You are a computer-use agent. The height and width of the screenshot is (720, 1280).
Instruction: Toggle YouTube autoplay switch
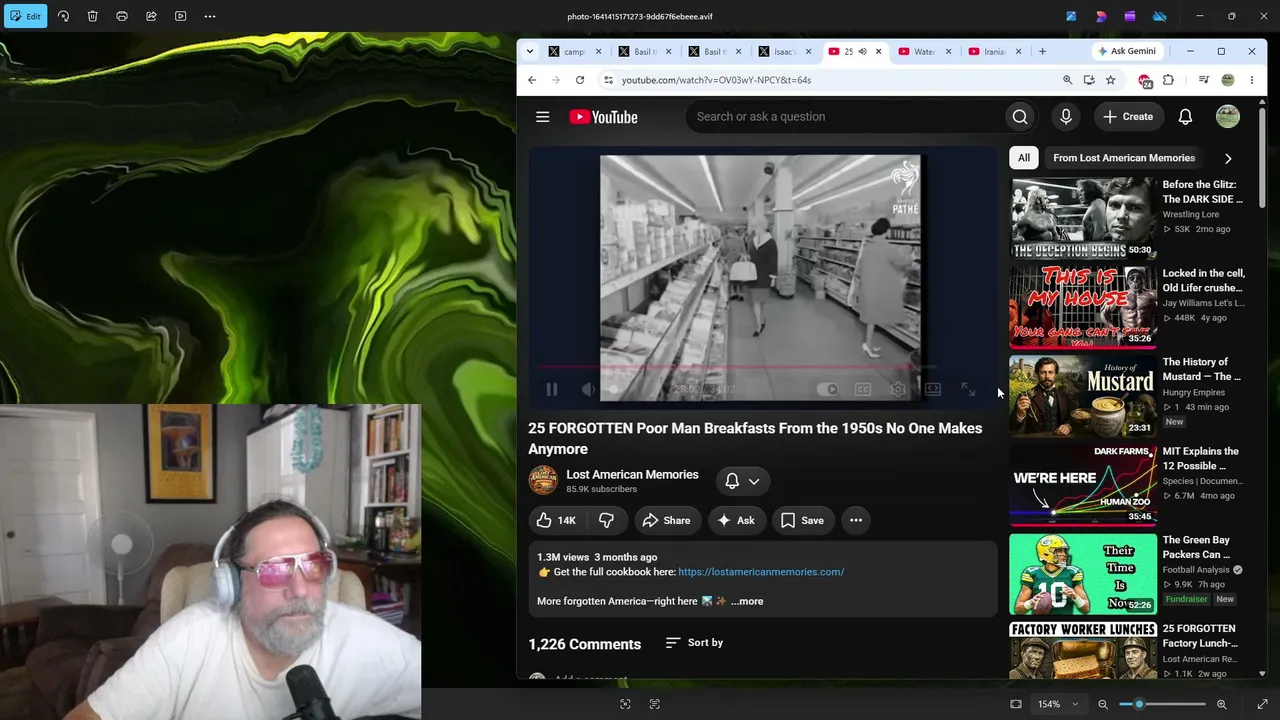[827, 390]
